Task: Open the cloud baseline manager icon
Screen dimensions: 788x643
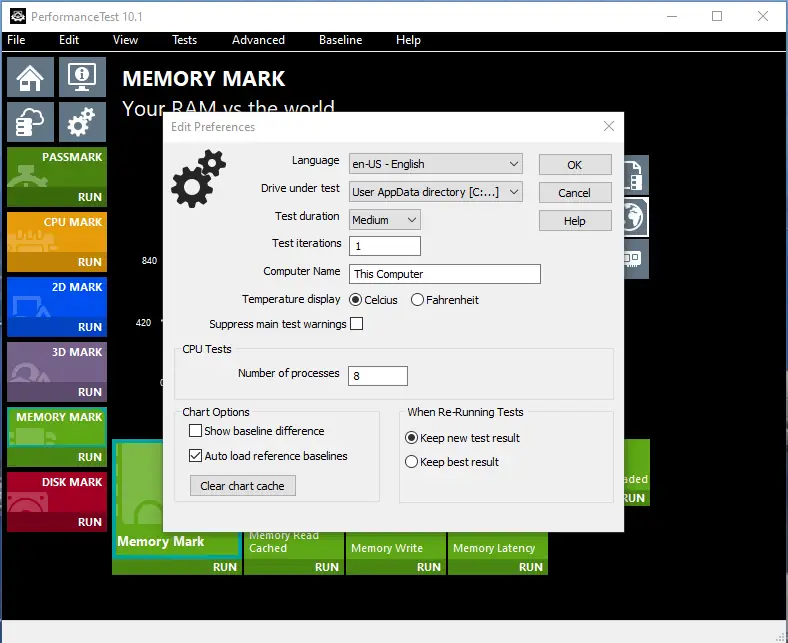Action: [30, 122]
